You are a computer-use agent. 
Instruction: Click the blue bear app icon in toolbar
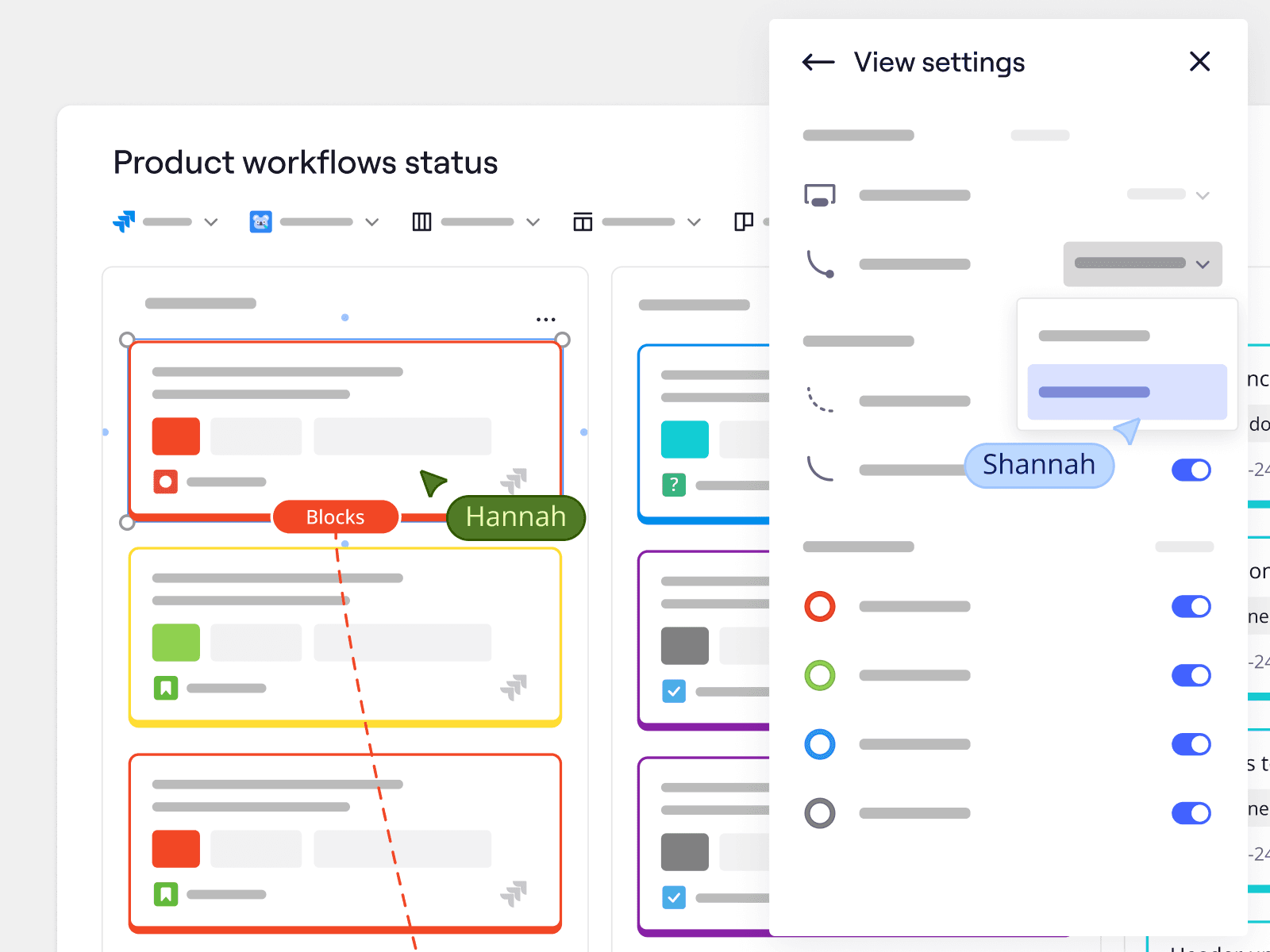tap(261, 222)
